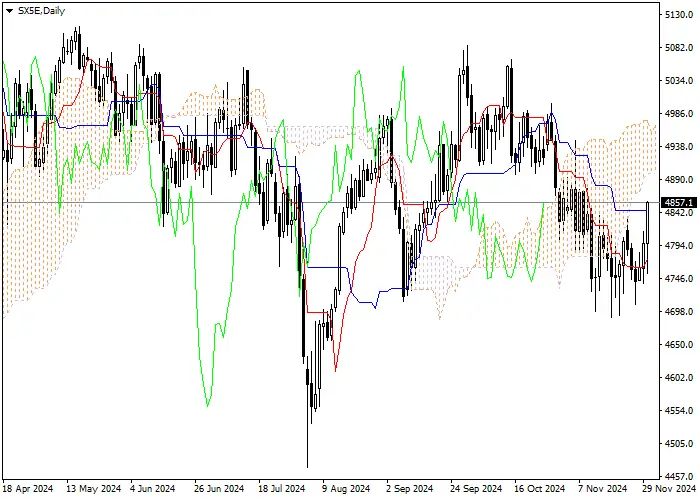Image resolution: width=700 pixels, height=500 pixels.
Task: Select the SX5E,Daily chart title
Action: coord(41,11)
